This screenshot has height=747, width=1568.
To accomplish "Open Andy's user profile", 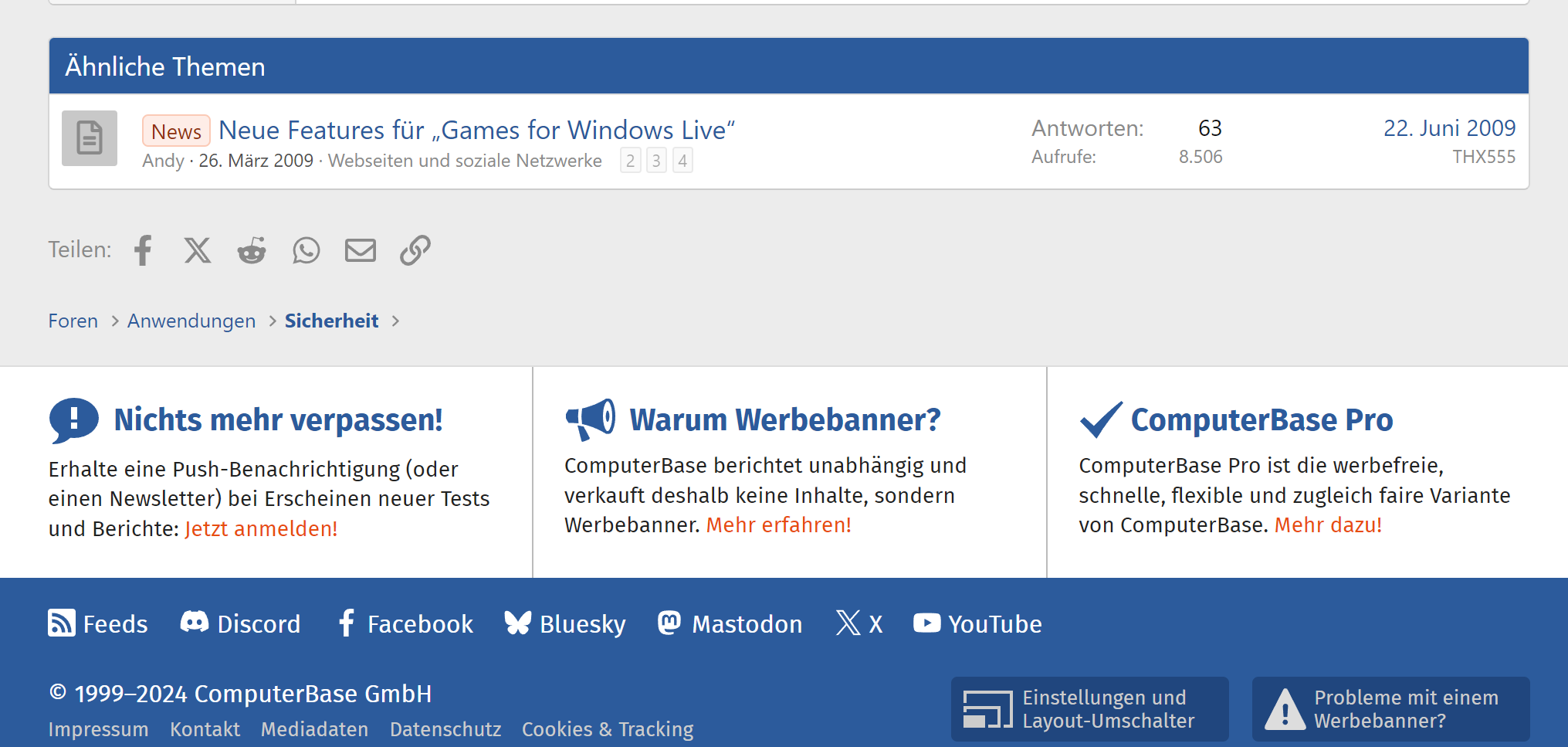I will tap(163, 161).
